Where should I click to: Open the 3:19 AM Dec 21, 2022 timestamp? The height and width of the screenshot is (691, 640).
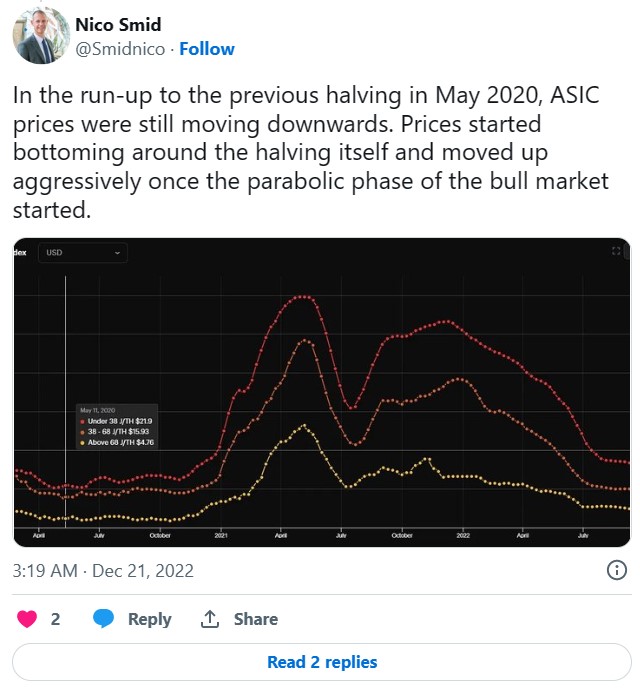tap(103, 571)
